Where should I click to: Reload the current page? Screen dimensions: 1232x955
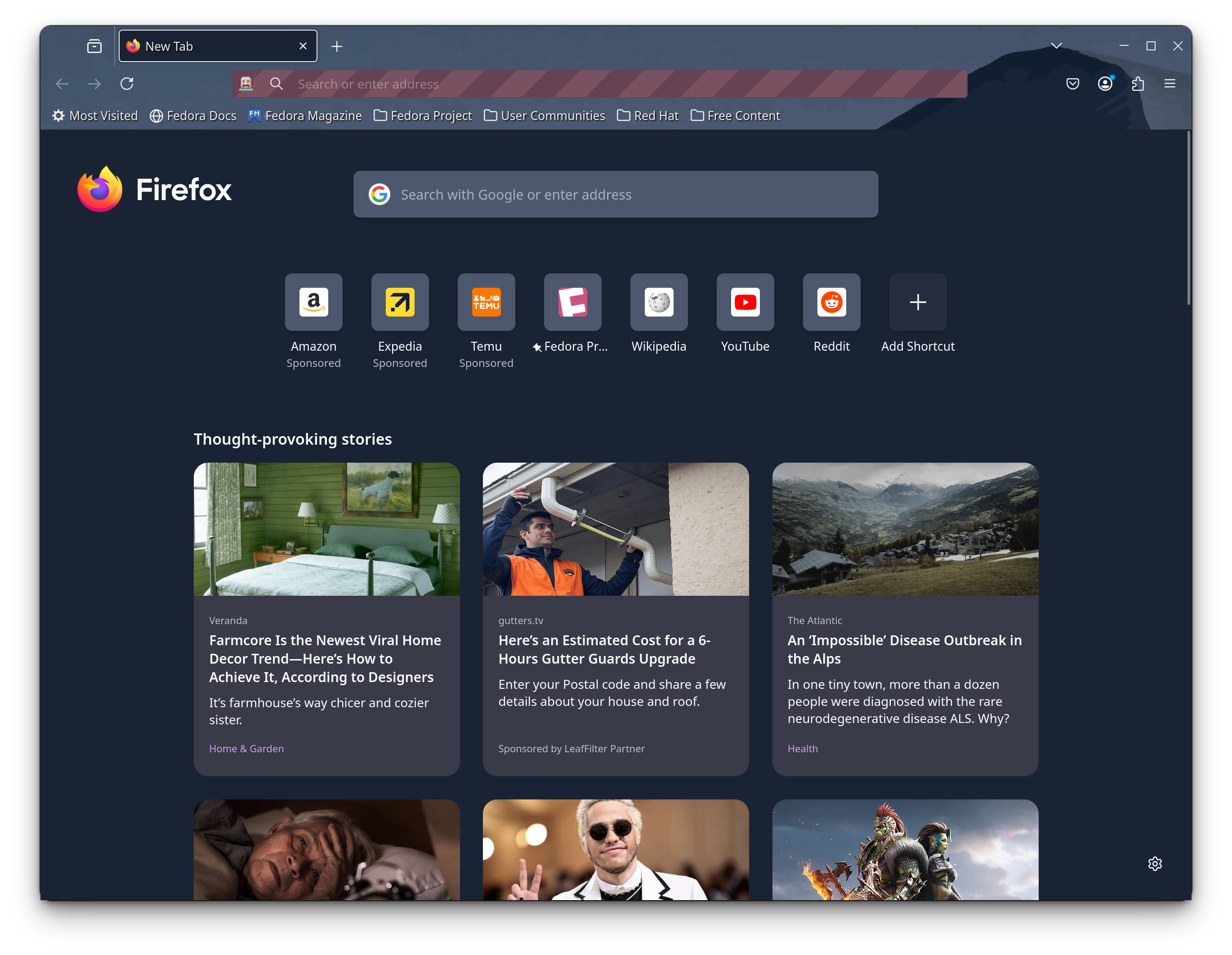point(127,84)
